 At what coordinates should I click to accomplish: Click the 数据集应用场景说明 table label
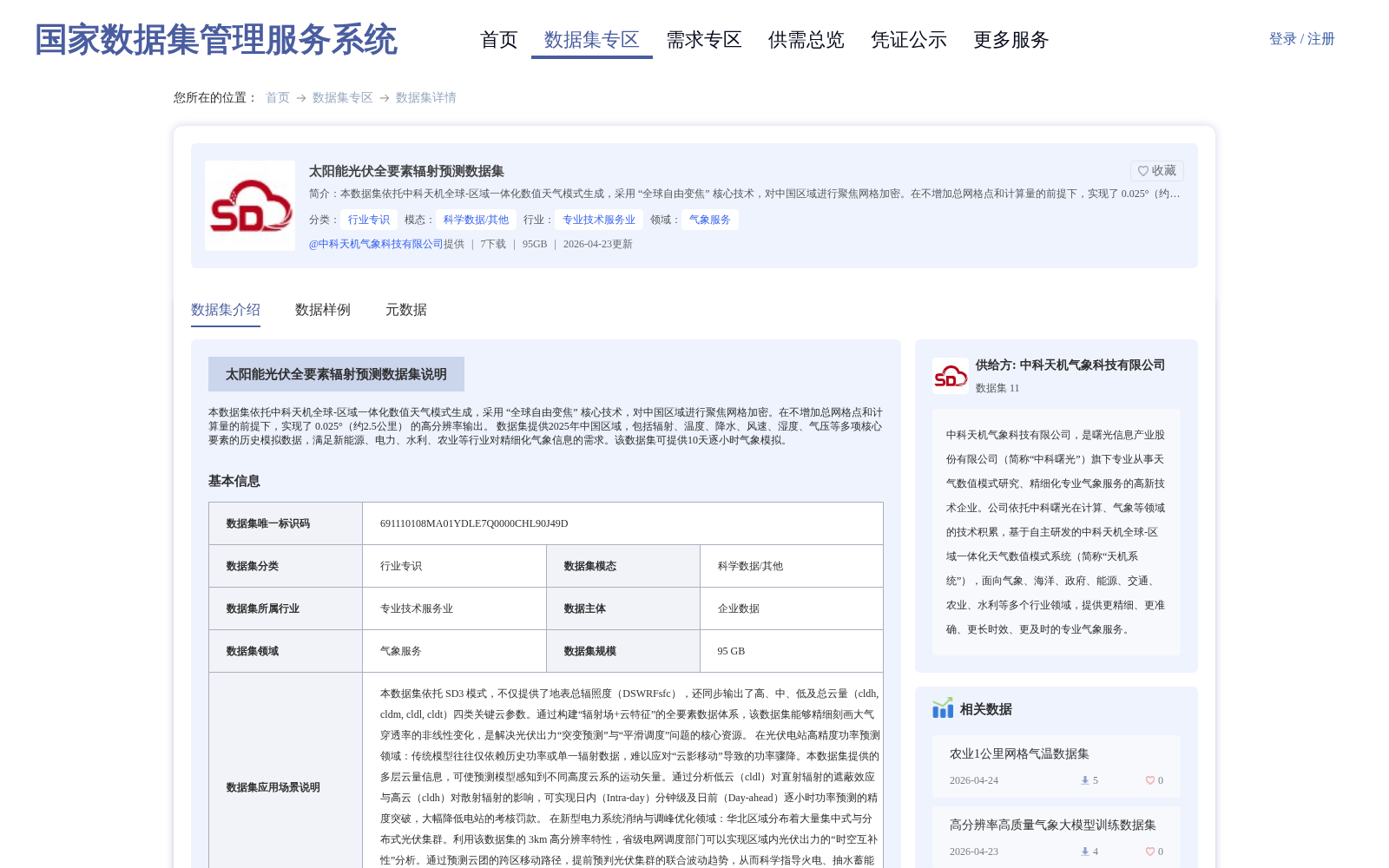[x=273, y=787]
